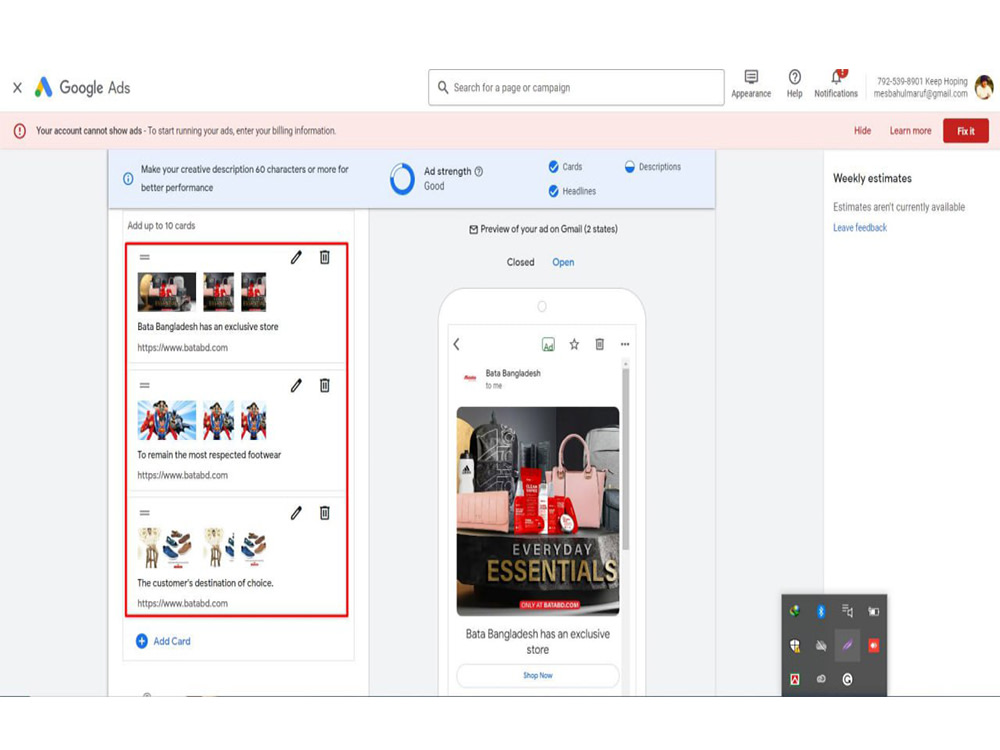
Task: Switch preview to Open state
Action: [x=563, y=262]
